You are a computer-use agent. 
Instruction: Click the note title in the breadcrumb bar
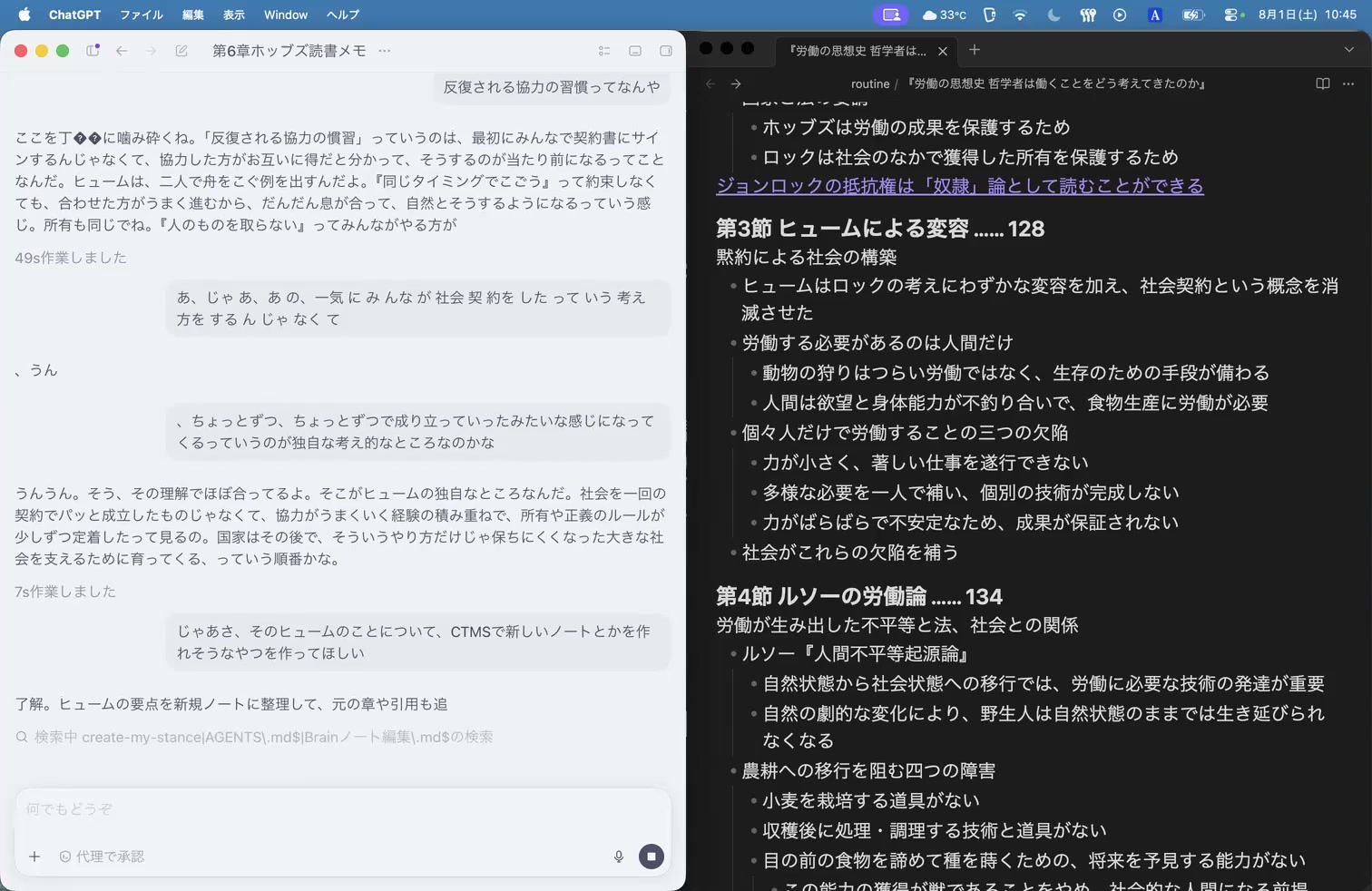pyautogui.click(x=1057, y=83)
